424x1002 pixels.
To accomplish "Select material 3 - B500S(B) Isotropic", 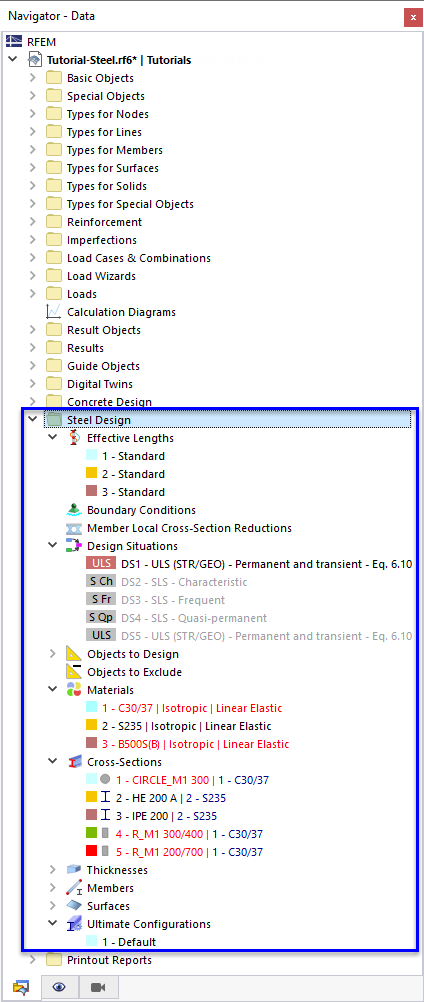I will [x=195, y=744].
